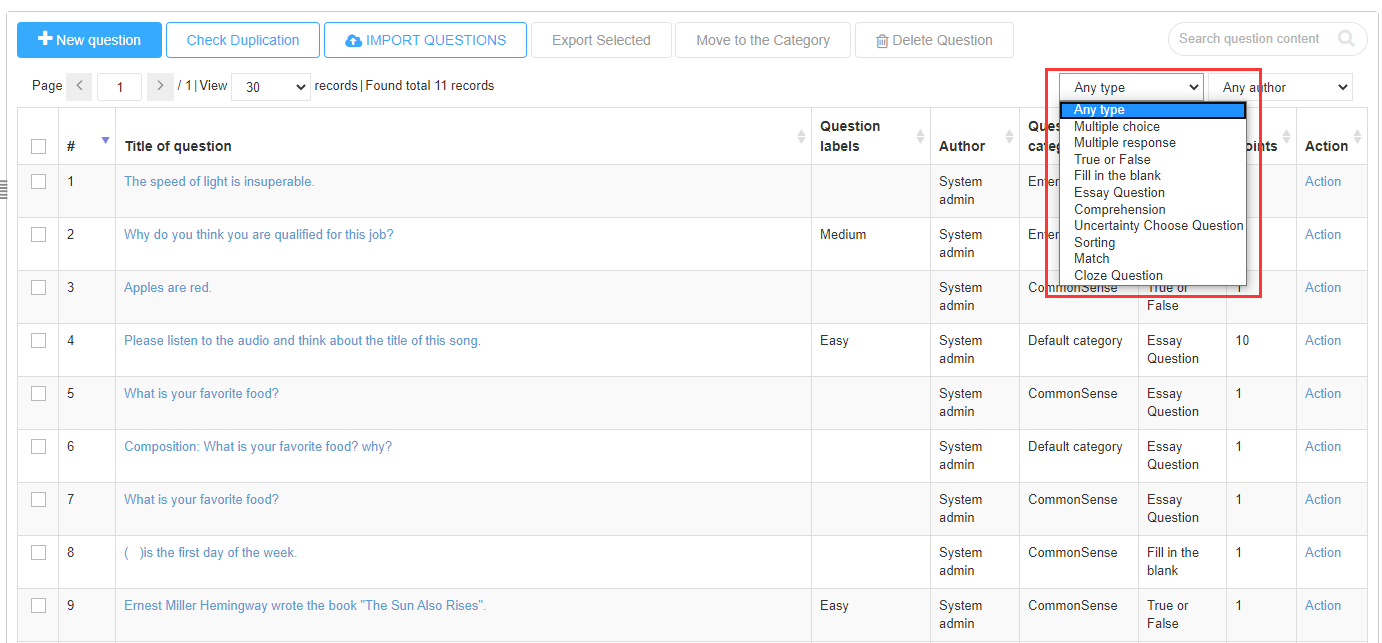Viewport: 1382px width, 643px height.
Task: Sort by the Action column arrows
Action: tap(1357, 136)
